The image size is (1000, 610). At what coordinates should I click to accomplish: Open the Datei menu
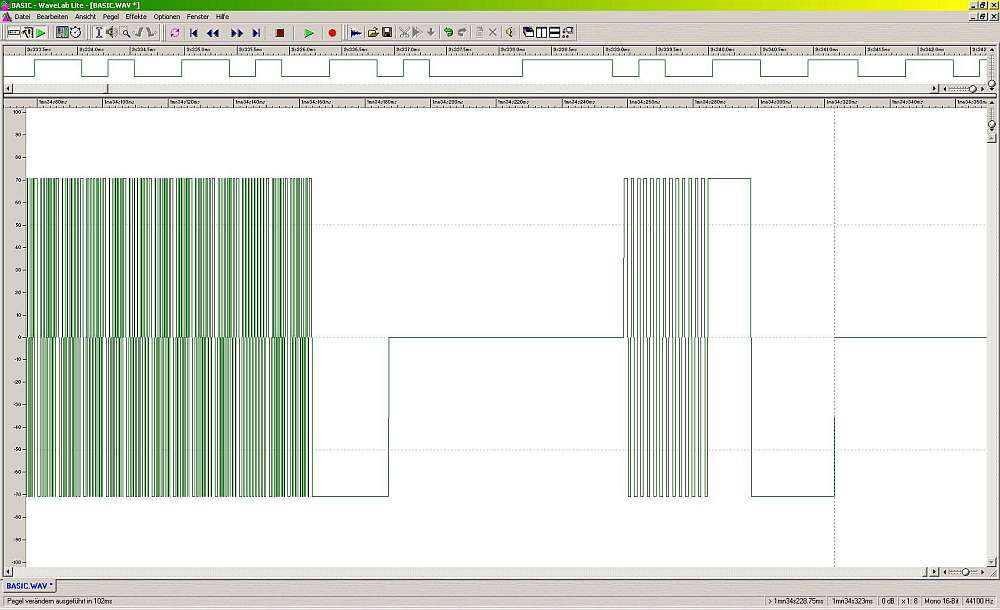pyautogui.click(x=22, y=17)
